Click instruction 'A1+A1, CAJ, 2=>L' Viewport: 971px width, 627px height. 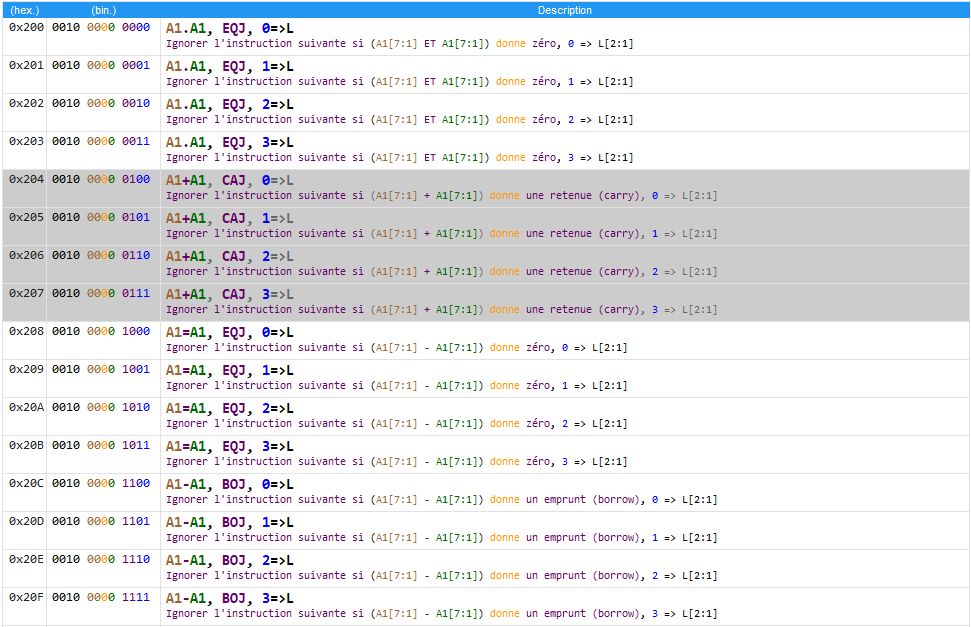tap(230, 256)
